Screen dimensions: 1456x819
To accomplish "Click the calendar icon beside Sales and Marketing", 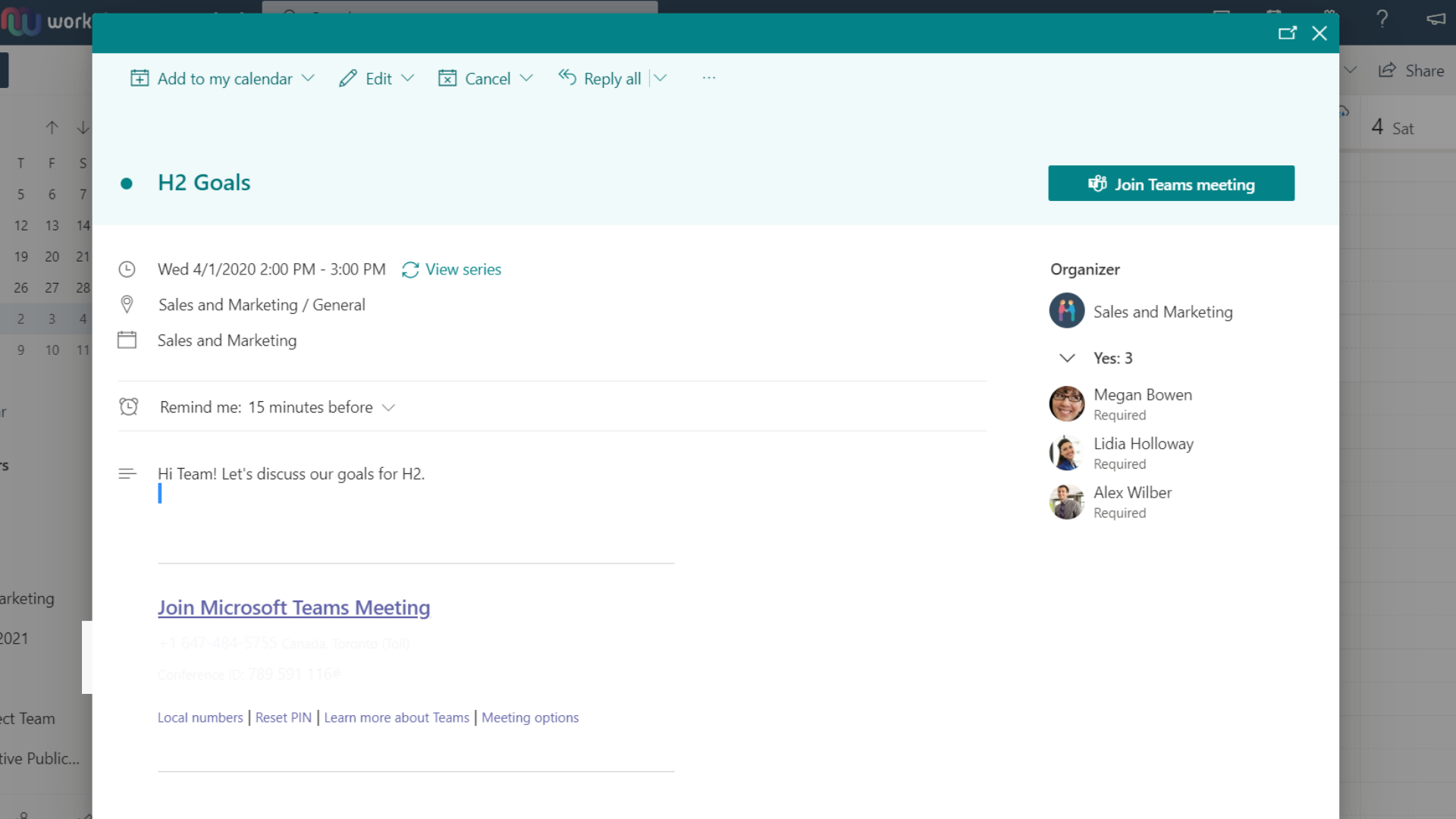I will tap(127, 340).
